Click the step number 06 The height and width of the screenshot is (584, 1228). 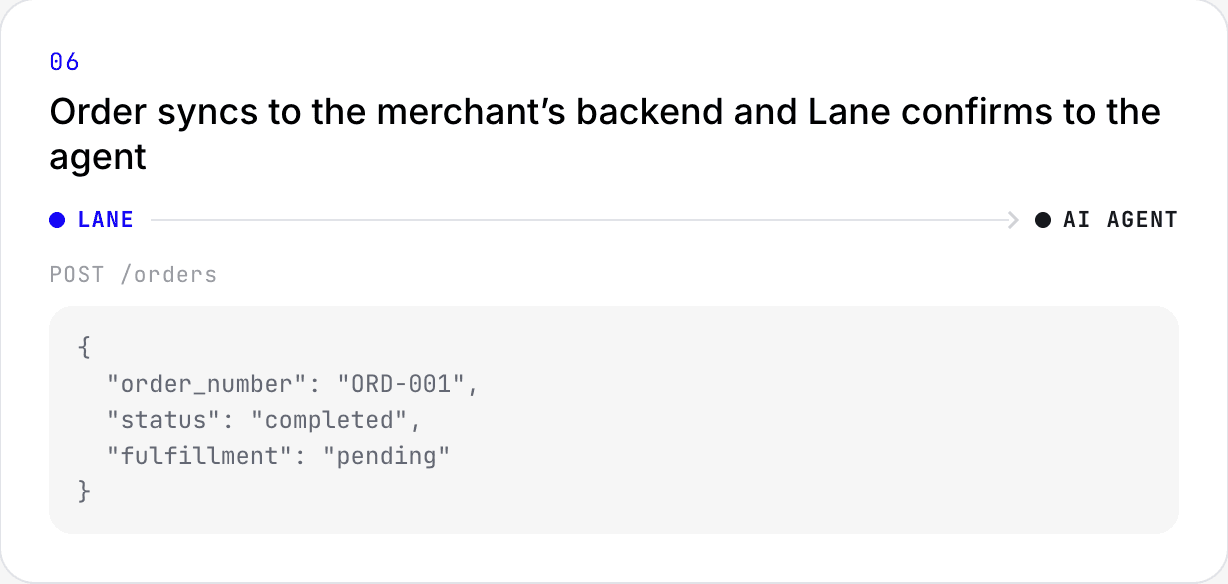click(x=64, y=62)
